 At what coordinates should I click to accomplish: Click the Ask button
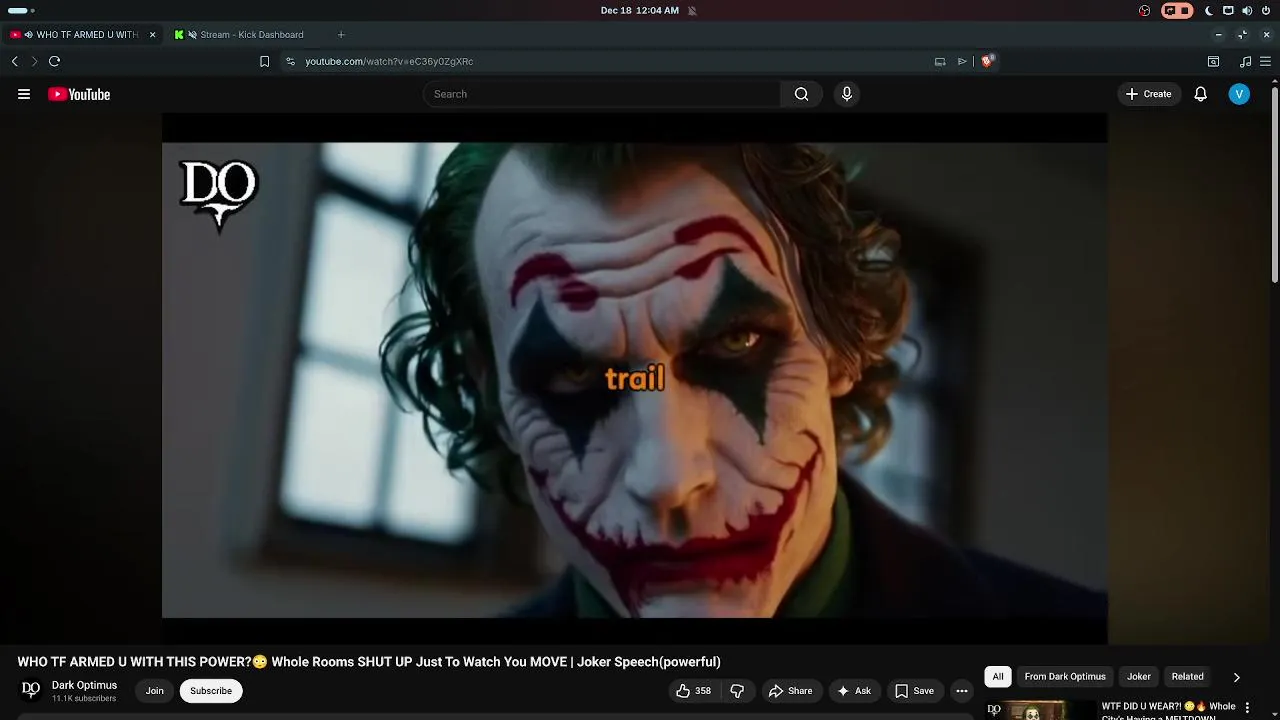[854, 691]
